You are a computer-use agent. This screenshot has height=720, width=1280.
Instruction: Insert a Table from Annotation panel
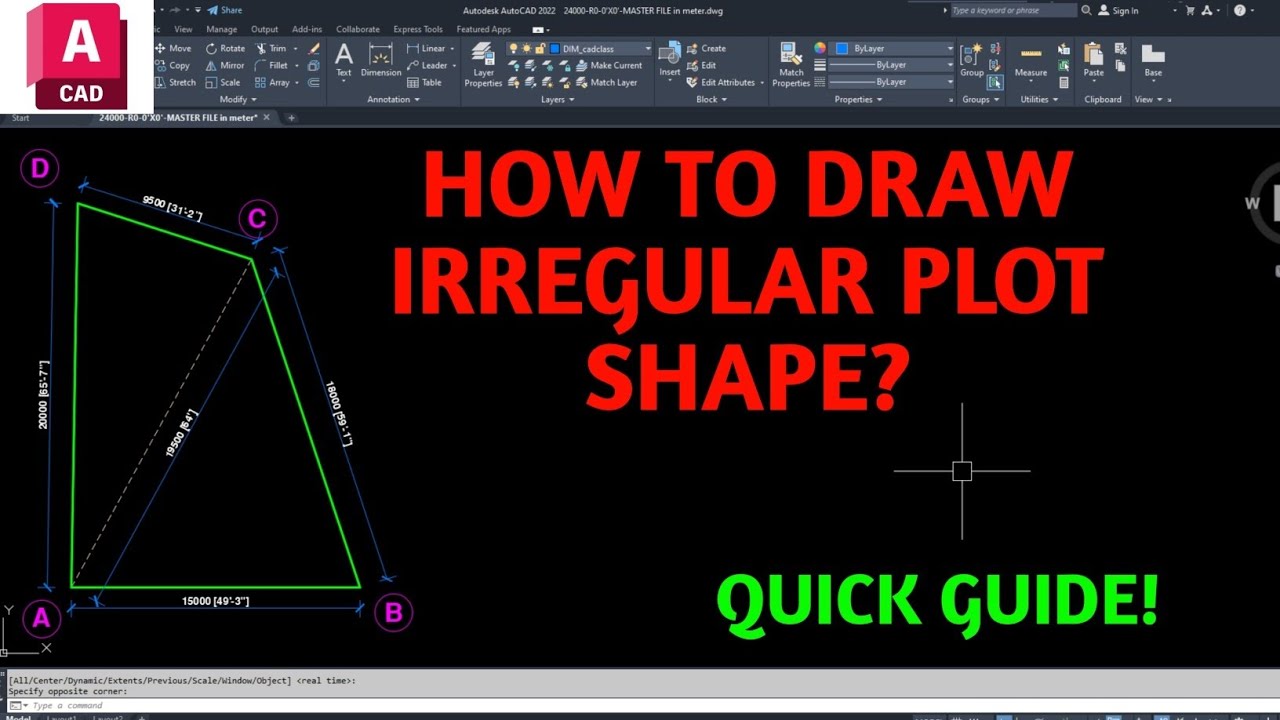(425, 82)
